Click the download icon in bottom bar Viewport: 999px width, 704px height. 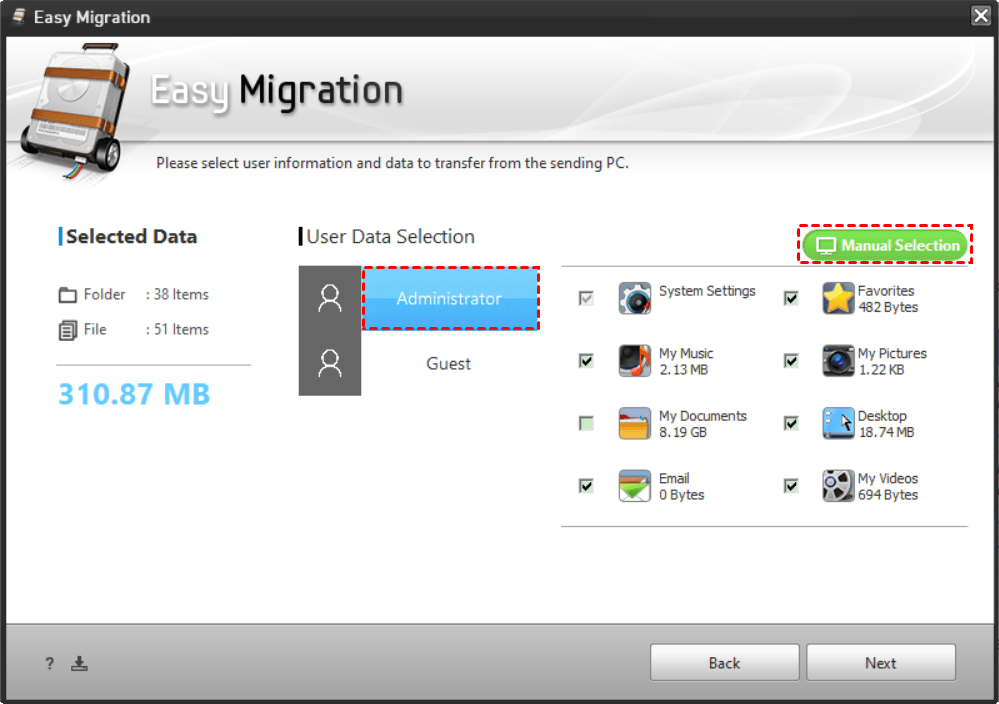pyautogui.click(x=80, y=663)
